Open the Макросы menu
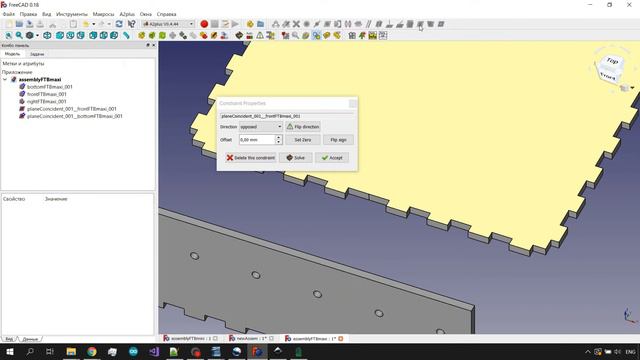Screen dimensions: 640x360 click(104, 14)
